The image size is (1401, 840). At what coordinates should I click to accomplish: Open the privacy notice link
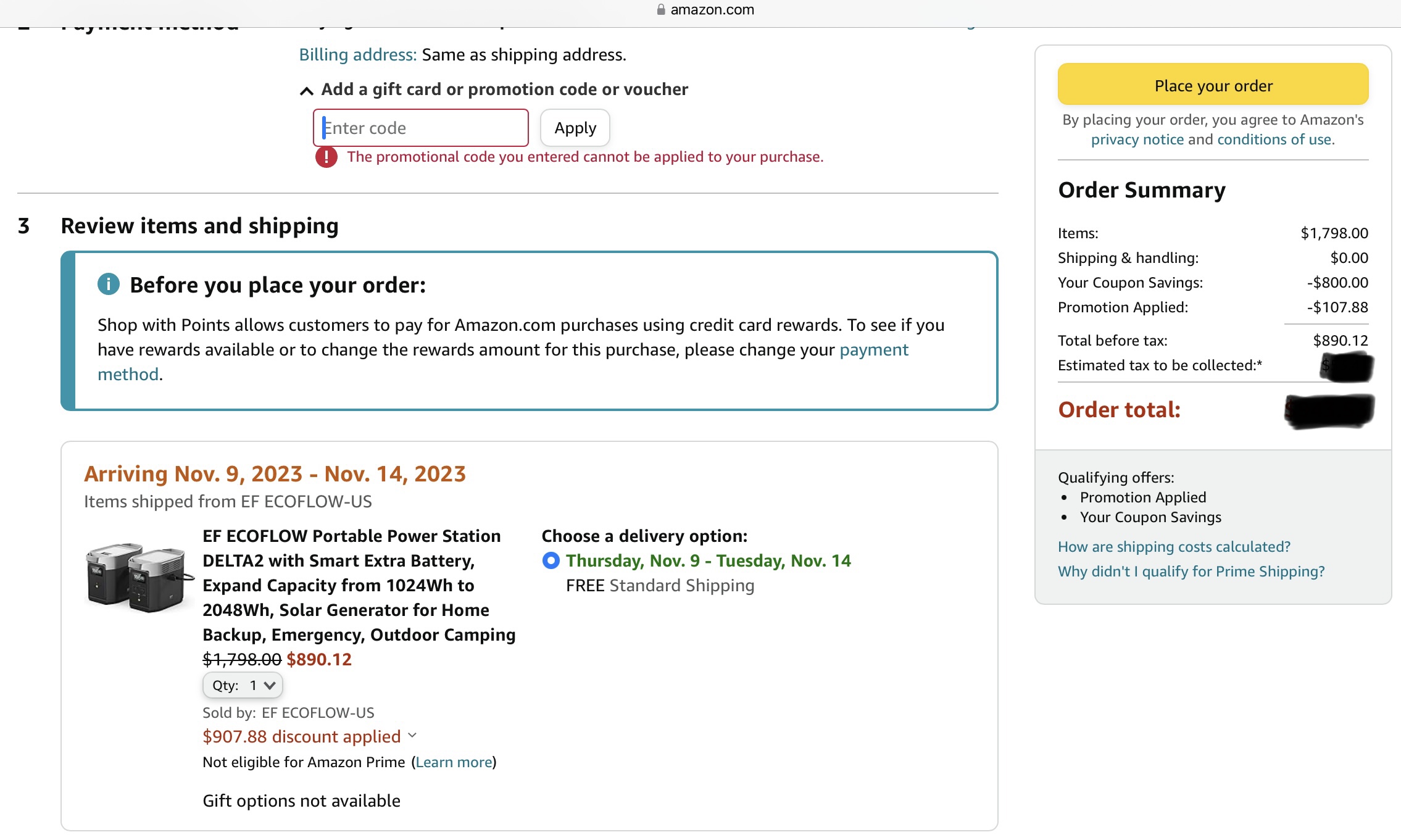1137,139
